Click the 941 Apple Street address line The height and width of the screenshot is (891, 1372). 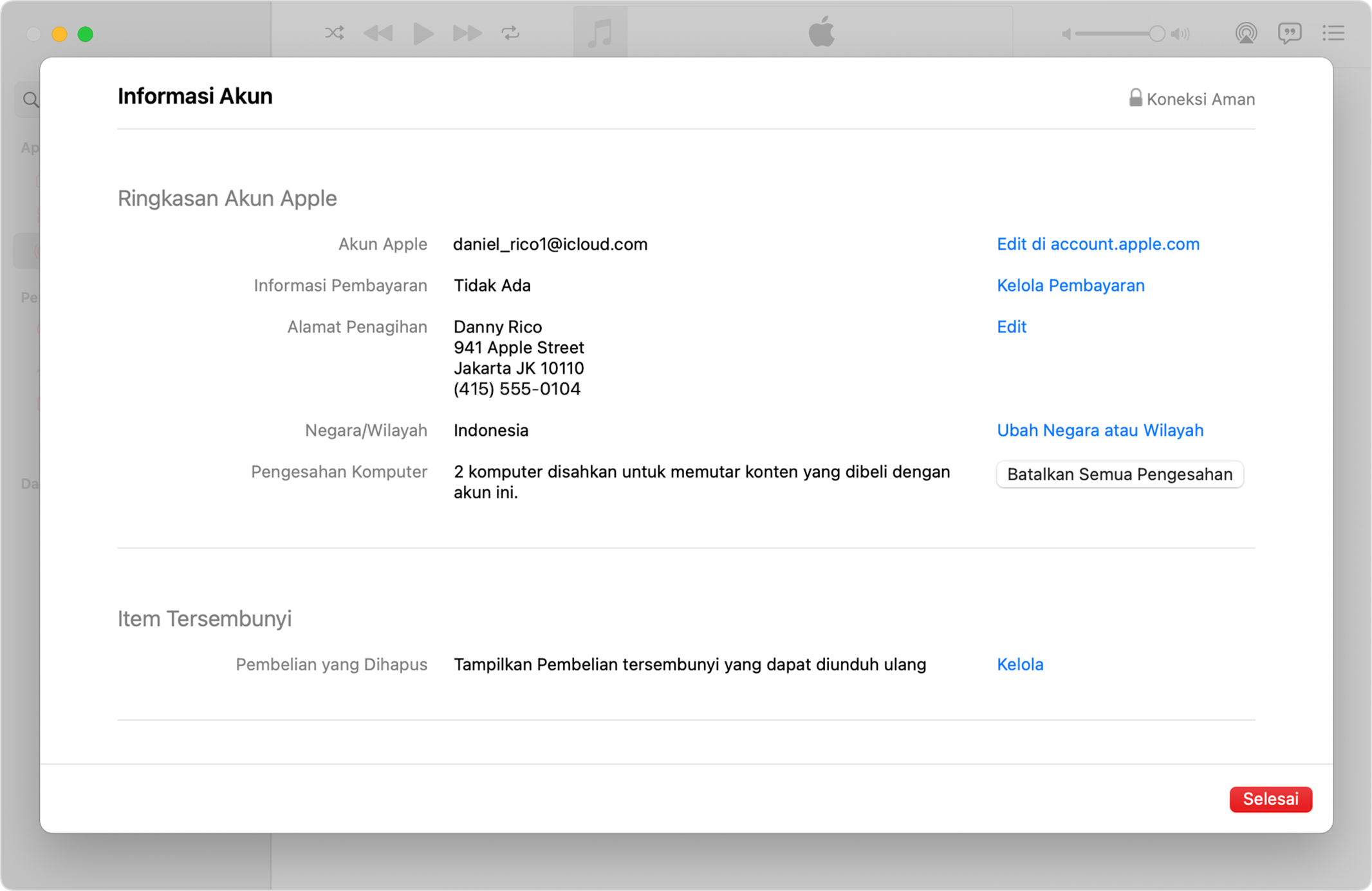pyautogui.click(x=519, y=348)
